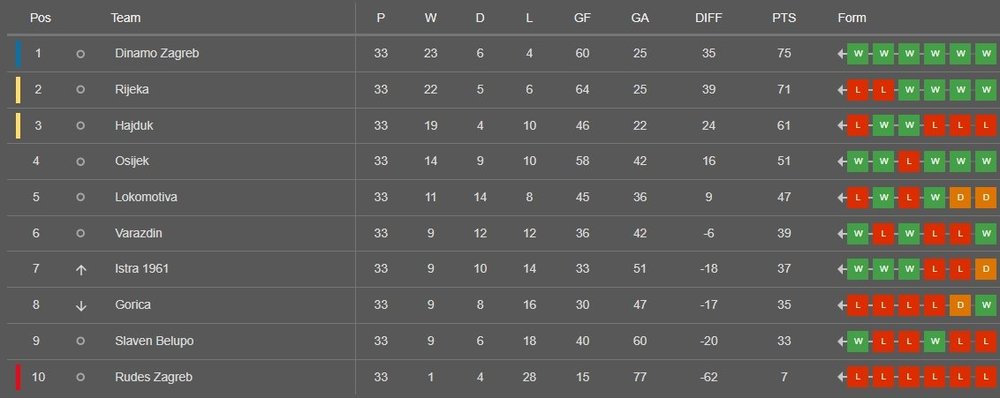
Task: Click Osijek's red L form badge
Action: (909, 161)
